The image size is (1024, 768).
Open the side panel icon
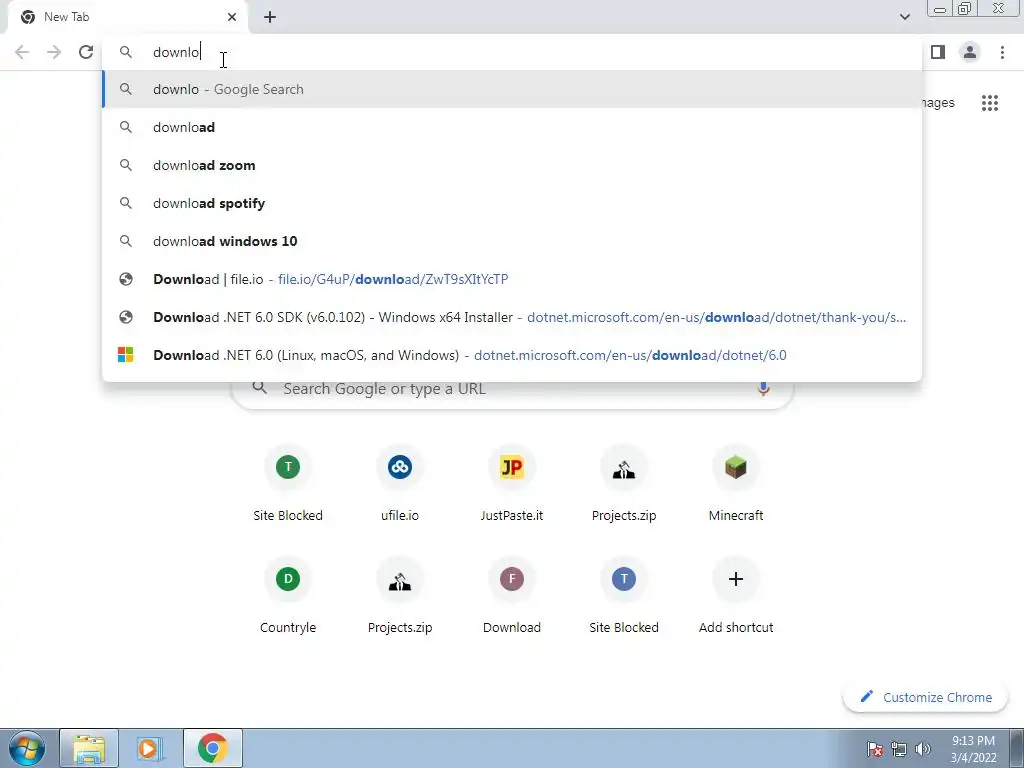(938, 52)
